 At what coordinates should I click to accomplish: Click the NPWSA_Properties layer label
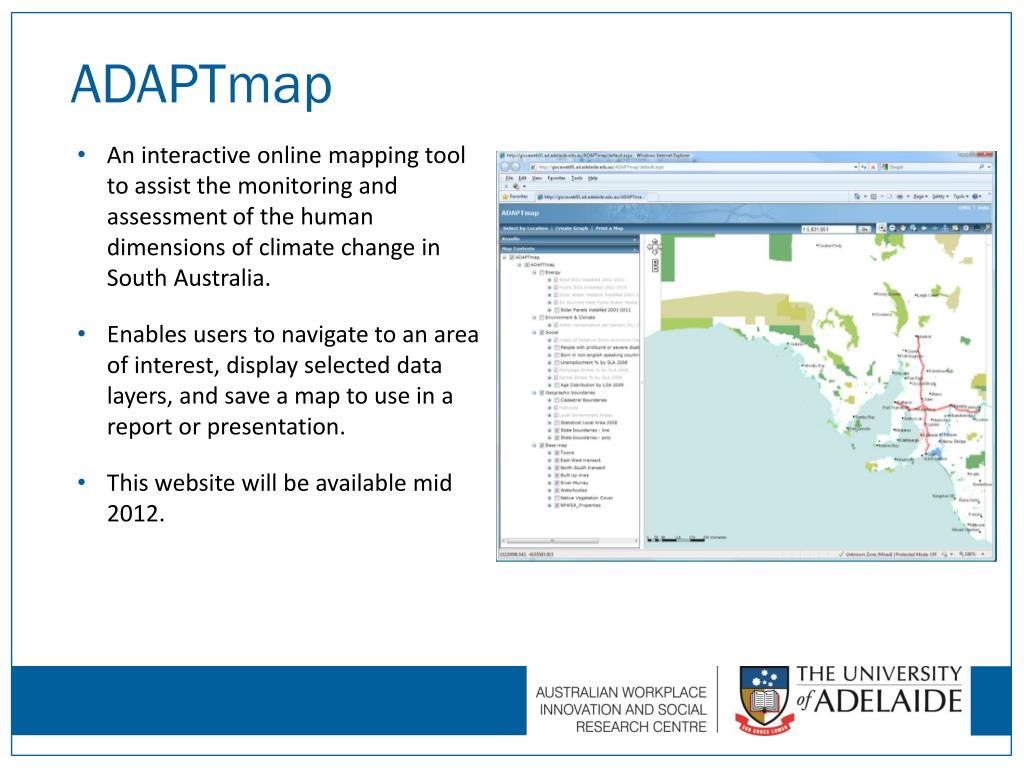click(581, 505)
